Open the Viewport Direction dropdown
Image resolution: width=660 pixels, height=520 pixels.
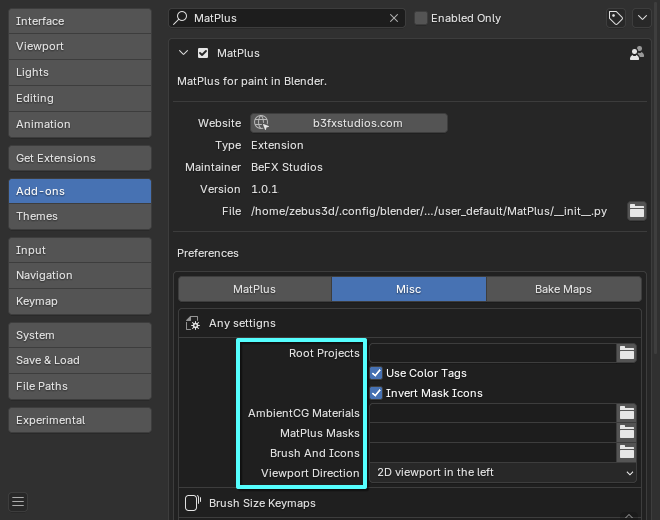[x=505, y=472]
